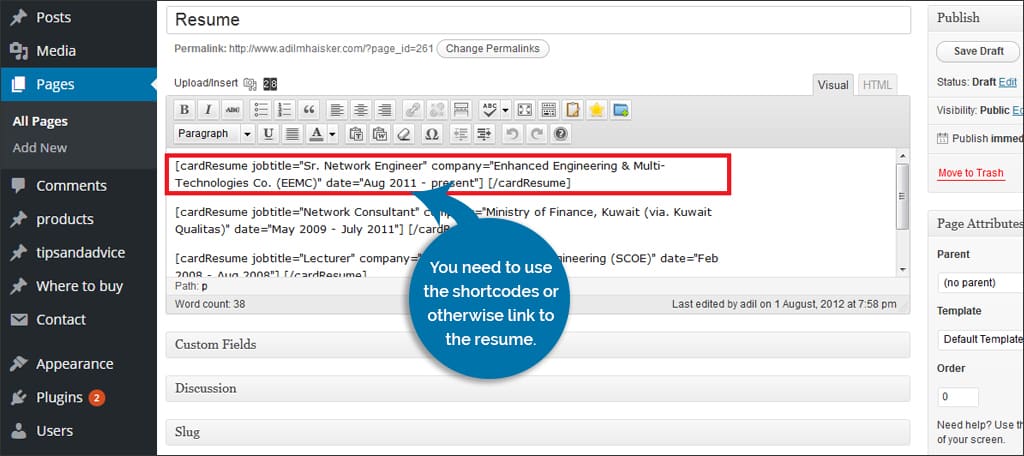
Task: Click the dark icon next to add media
Action: [270, 83]
